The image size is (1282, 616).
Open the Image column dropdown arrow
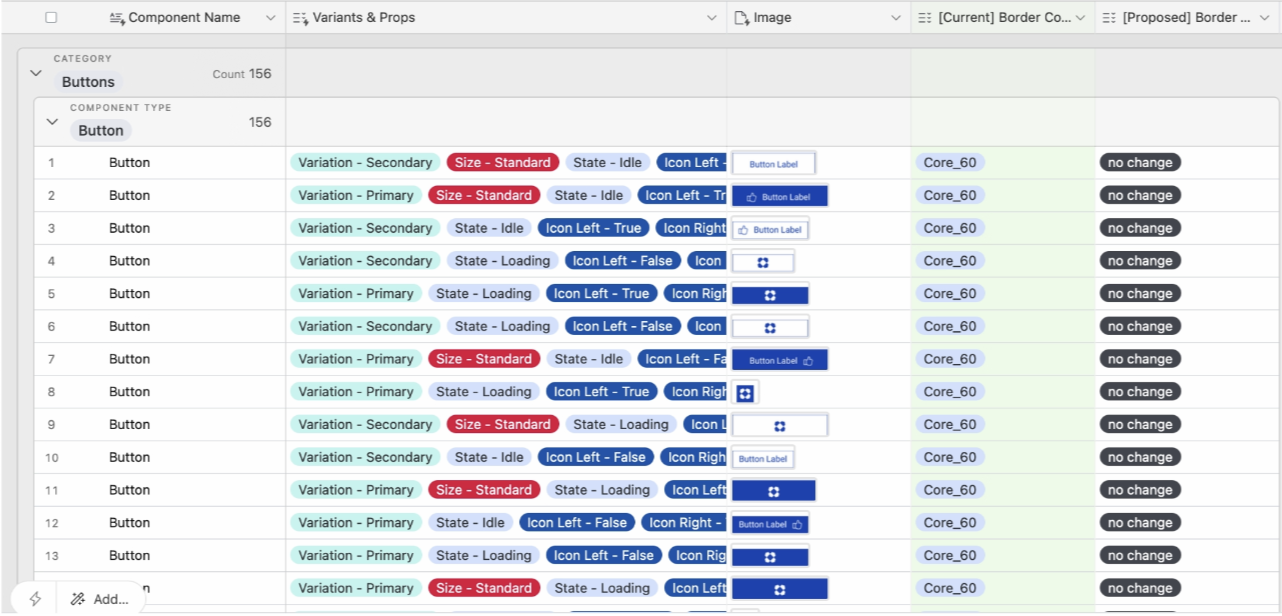(x=896, y=18)
